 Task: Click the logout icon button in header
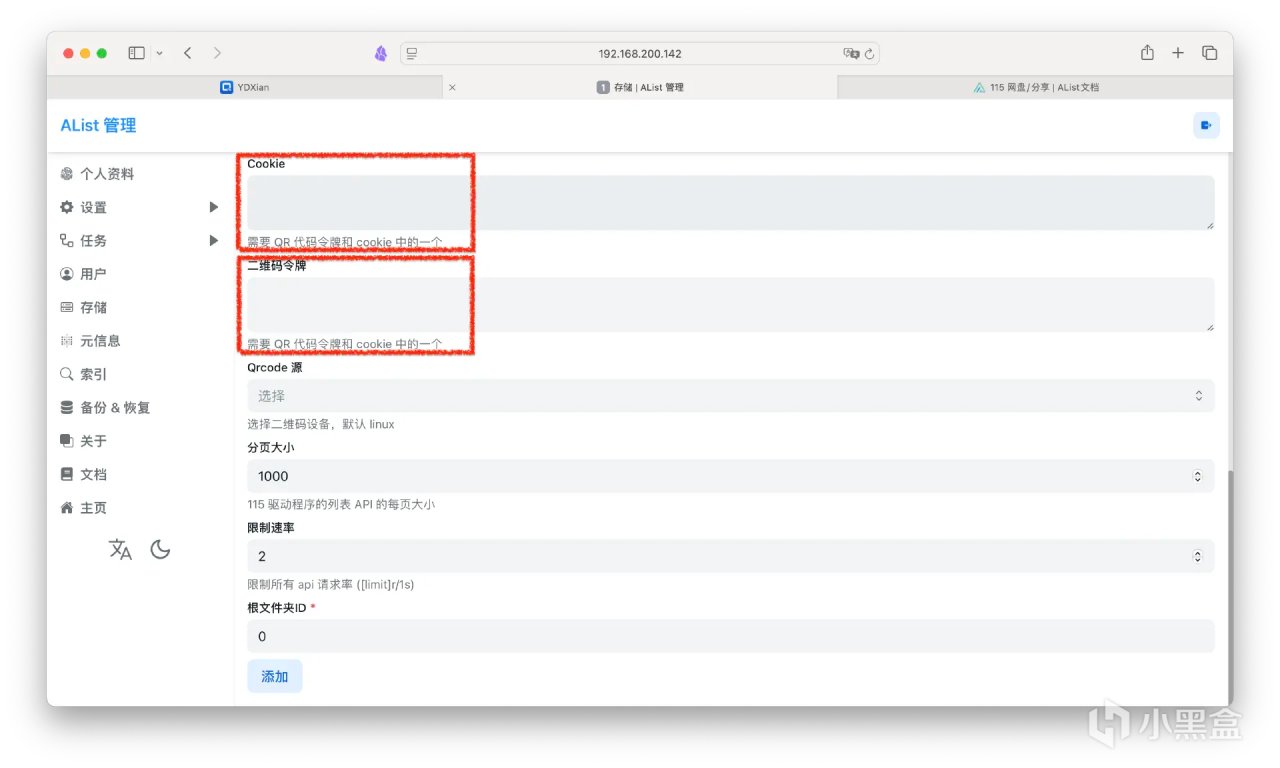(x=1206, y=125)
